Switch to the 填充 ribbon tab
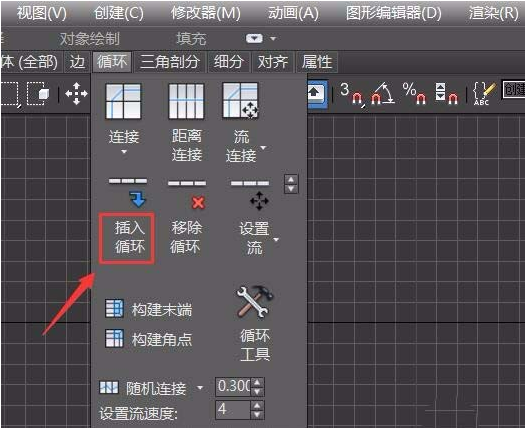The height and width of the screenshot is (429, 525). tap(191, 39)
